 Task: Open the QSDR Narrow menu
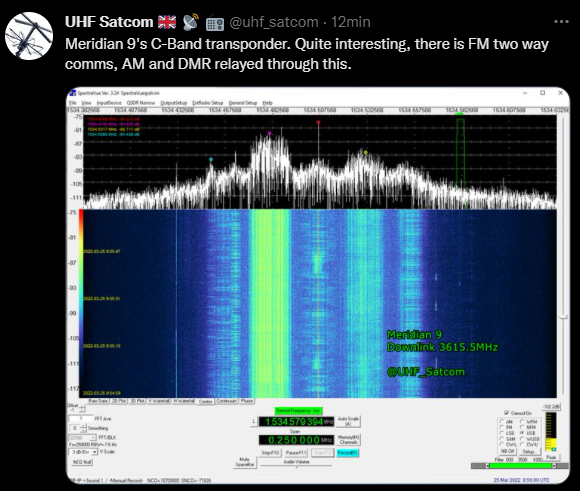pos(141,103)
